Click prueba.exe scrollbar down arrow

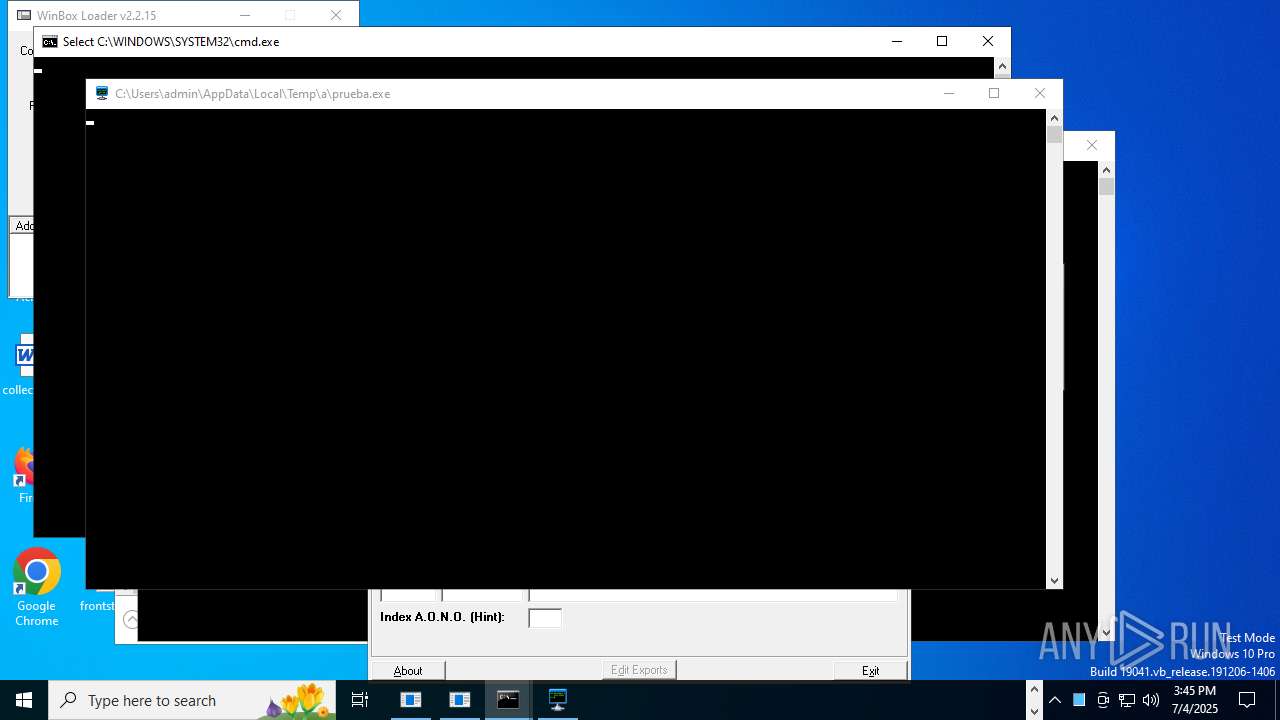[x=1054, y=580]
